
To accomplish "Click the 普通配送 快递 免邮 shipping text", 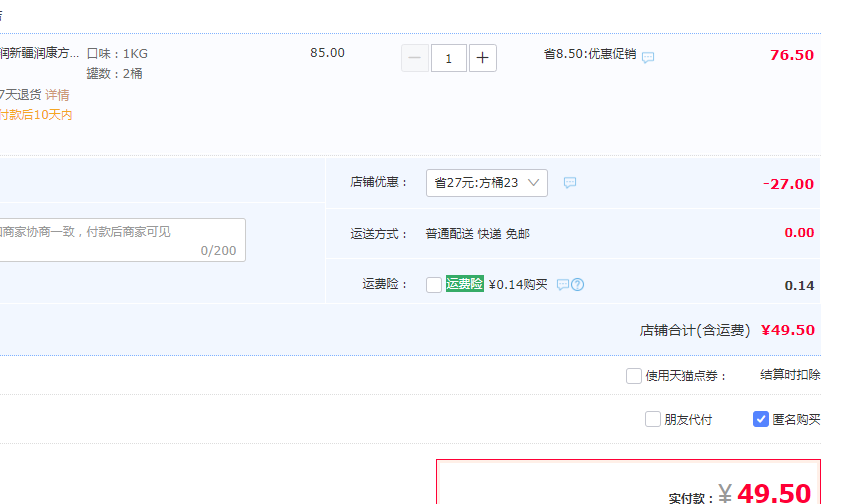I will (477, 234).
